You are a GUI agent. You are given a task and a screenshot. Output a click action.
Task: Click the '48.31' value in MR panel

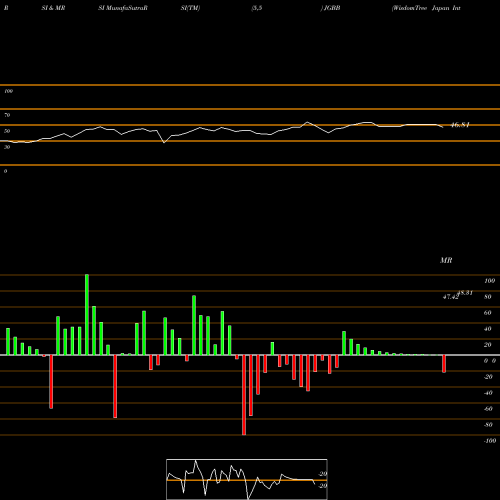(465, 293)
